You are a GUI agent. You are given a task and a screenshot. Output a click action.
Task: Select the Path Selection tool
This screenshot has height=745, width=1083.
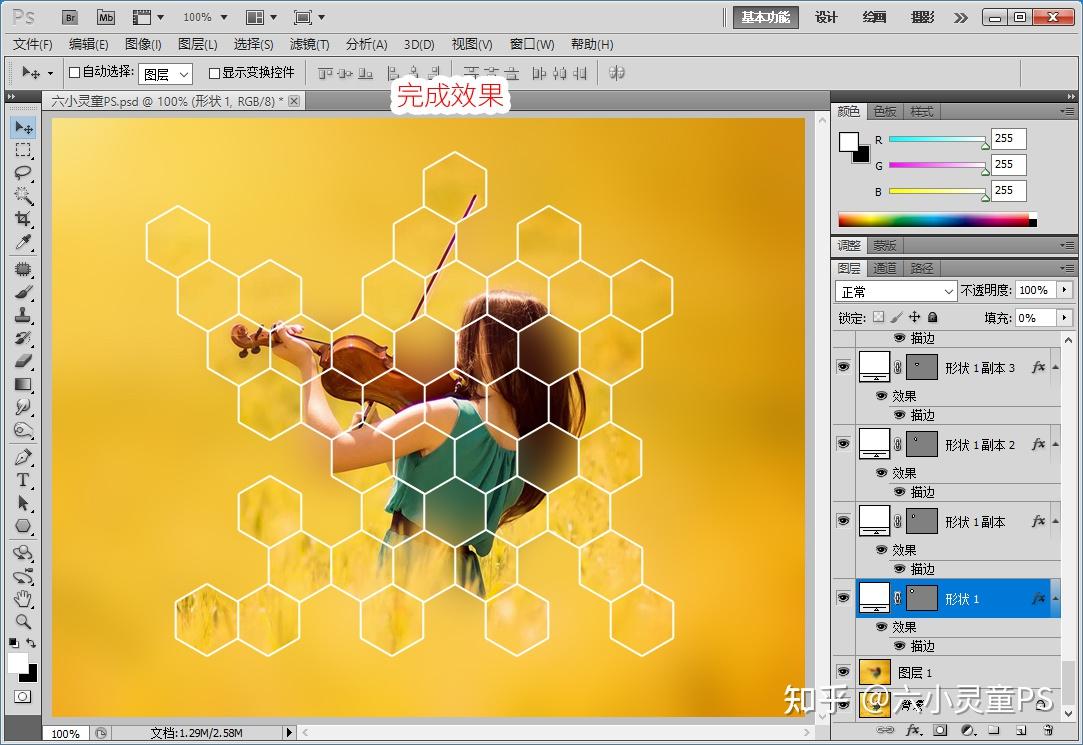pyautogui.click(x=23, y=503)
